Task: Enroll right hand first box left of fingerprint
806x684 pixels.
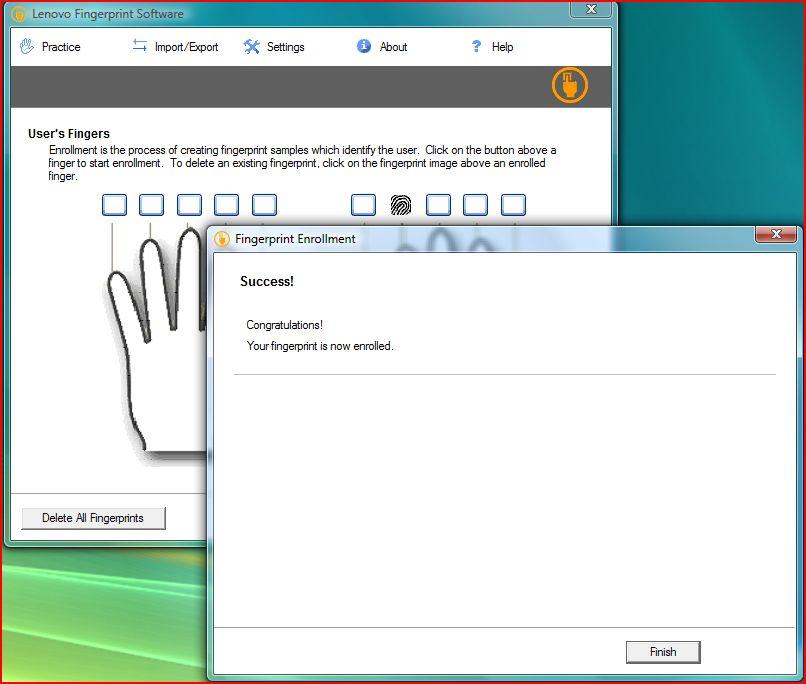Action: click(x=363, y=205)
